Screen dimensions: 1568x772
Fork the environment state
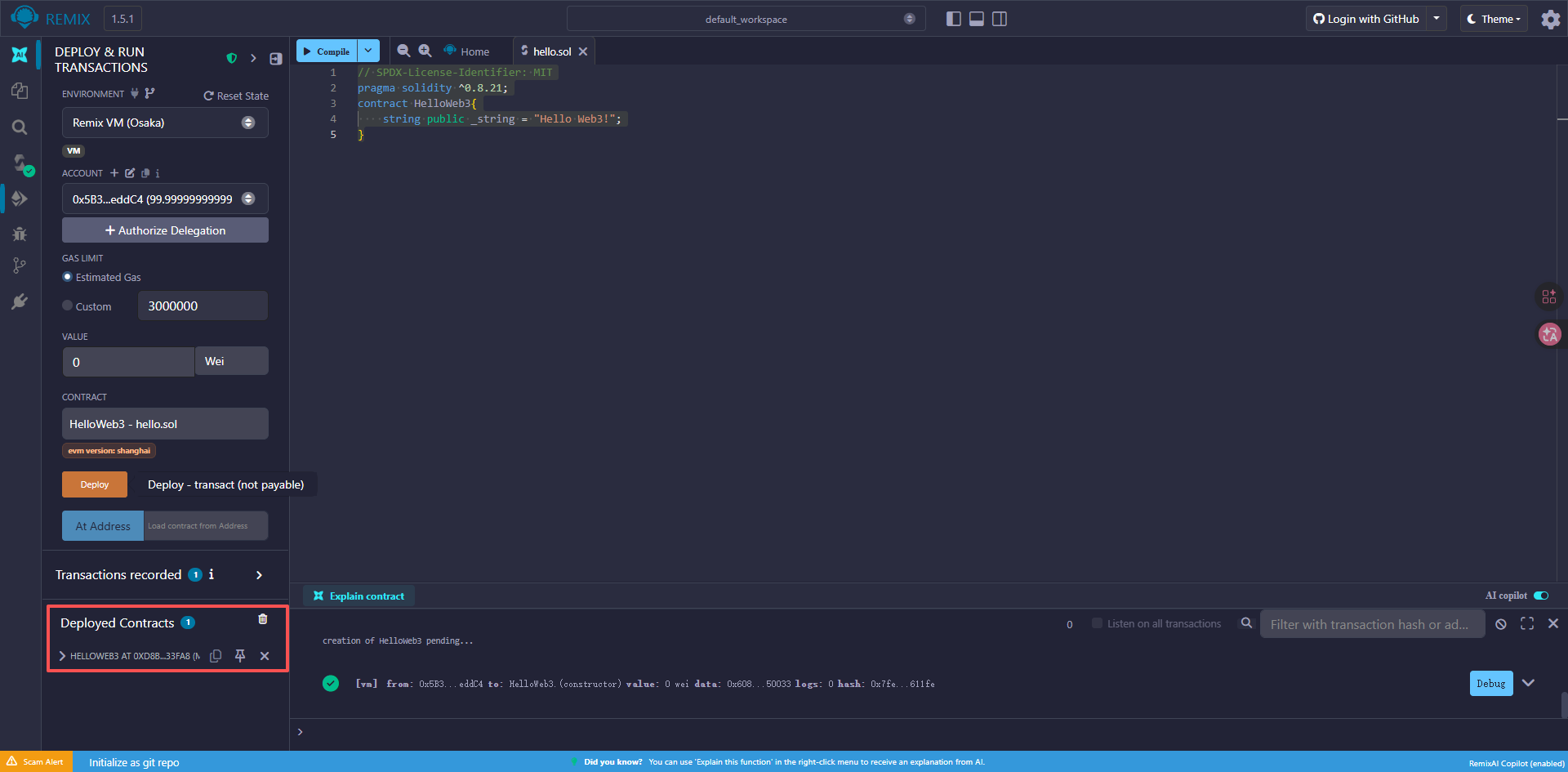coord(149,93)
